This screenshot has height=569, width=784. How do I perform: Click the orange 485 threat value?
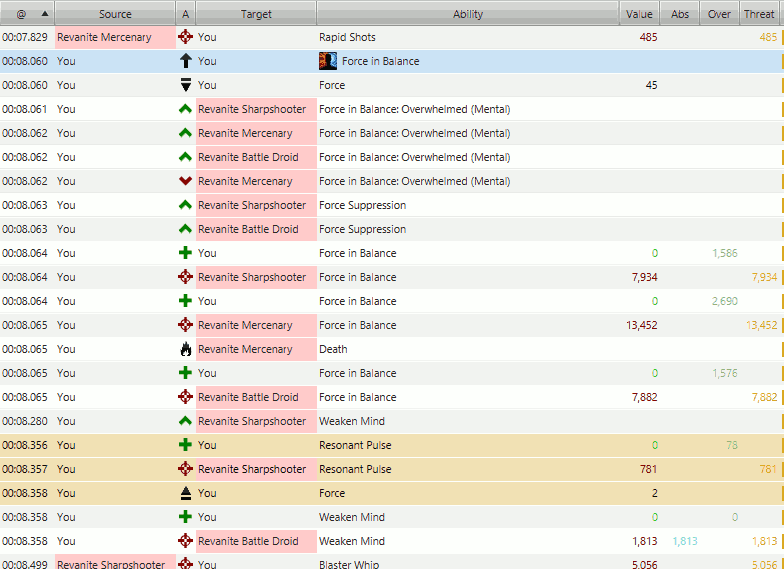(x=768, y=37)
